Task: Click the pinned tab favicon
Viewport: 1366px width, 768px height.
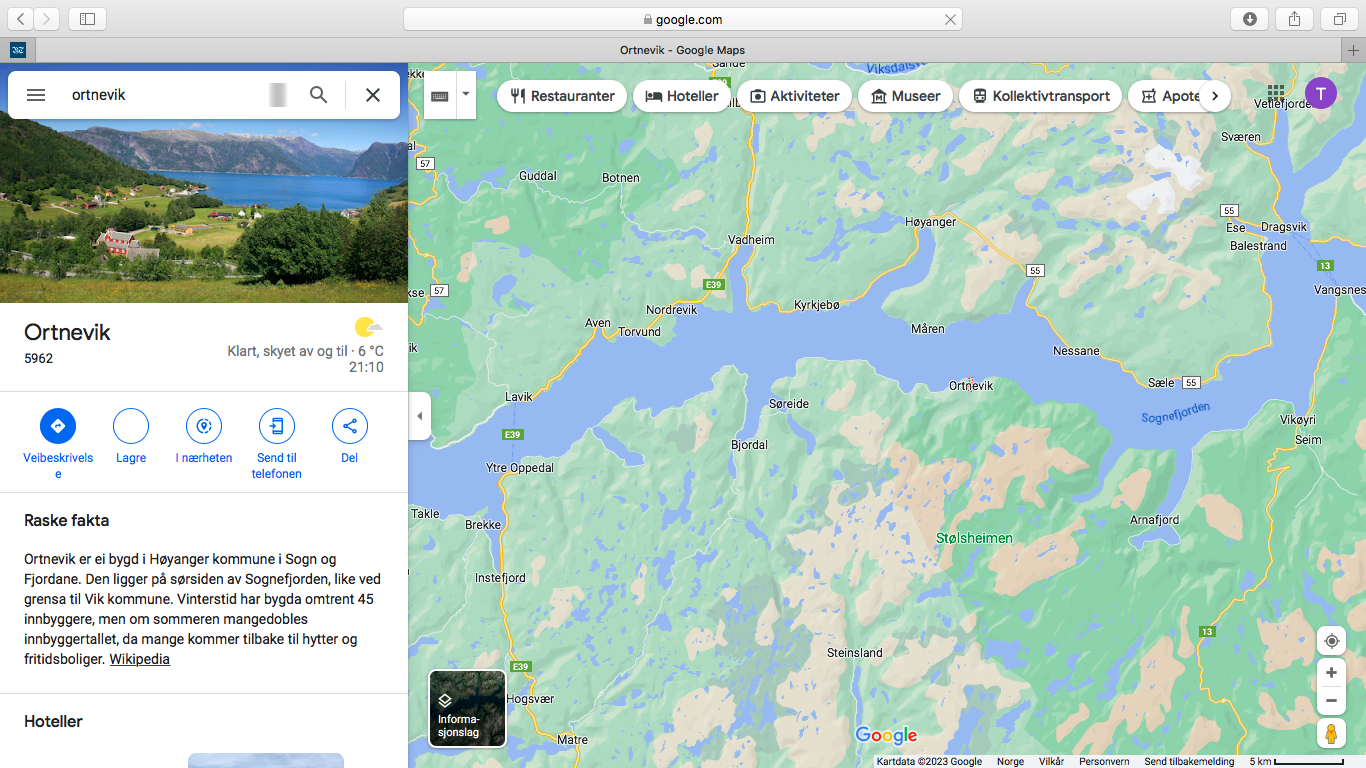Action: (x=18, y=50)
